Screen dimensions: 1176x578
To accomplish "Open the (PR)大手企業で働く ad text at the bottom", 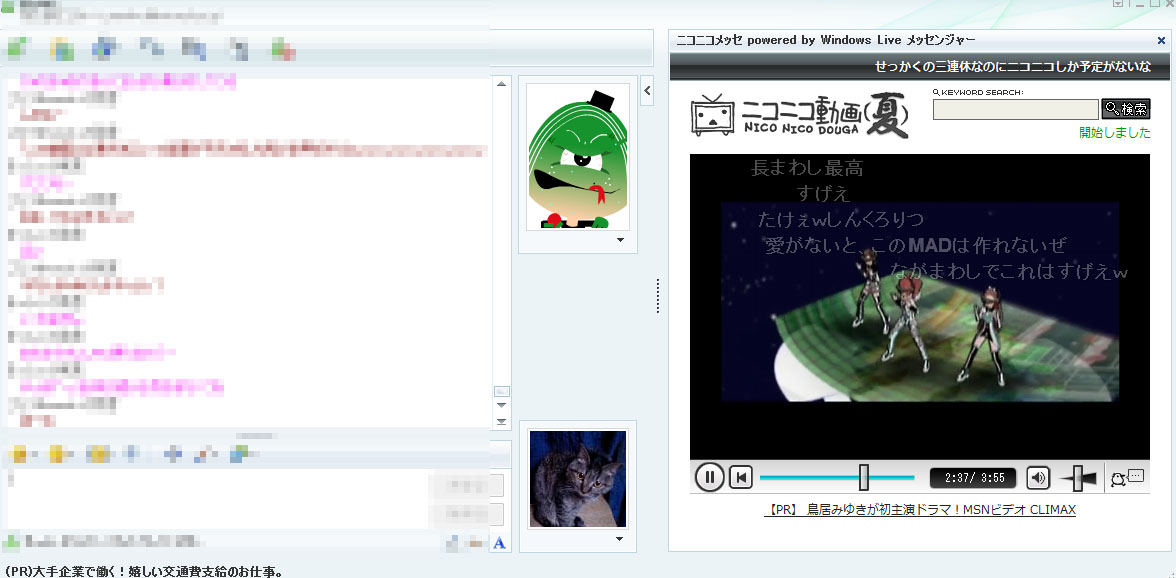I will click(144, 571).
